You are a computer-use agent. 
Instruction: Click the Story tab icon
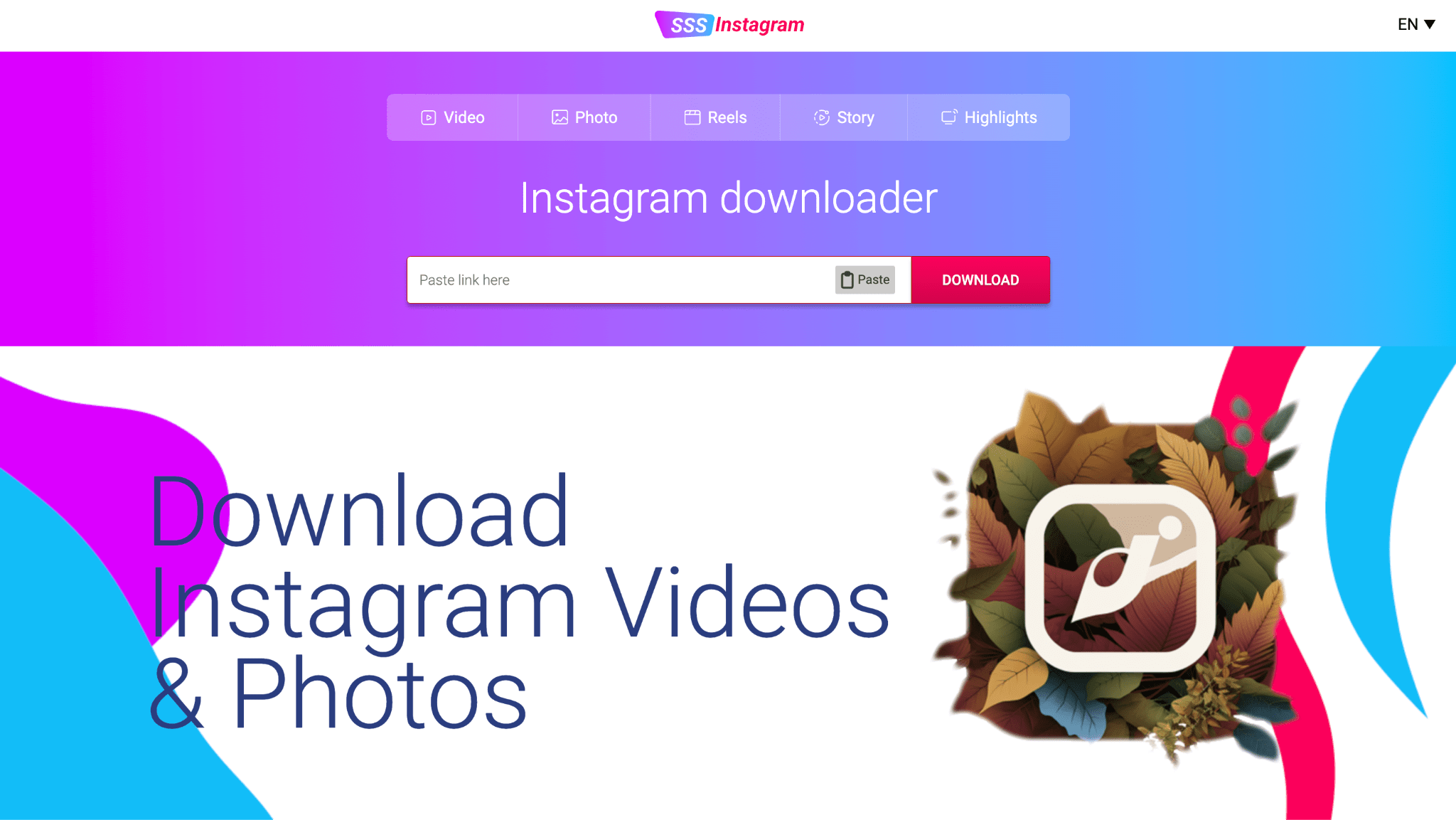point(821,117)
